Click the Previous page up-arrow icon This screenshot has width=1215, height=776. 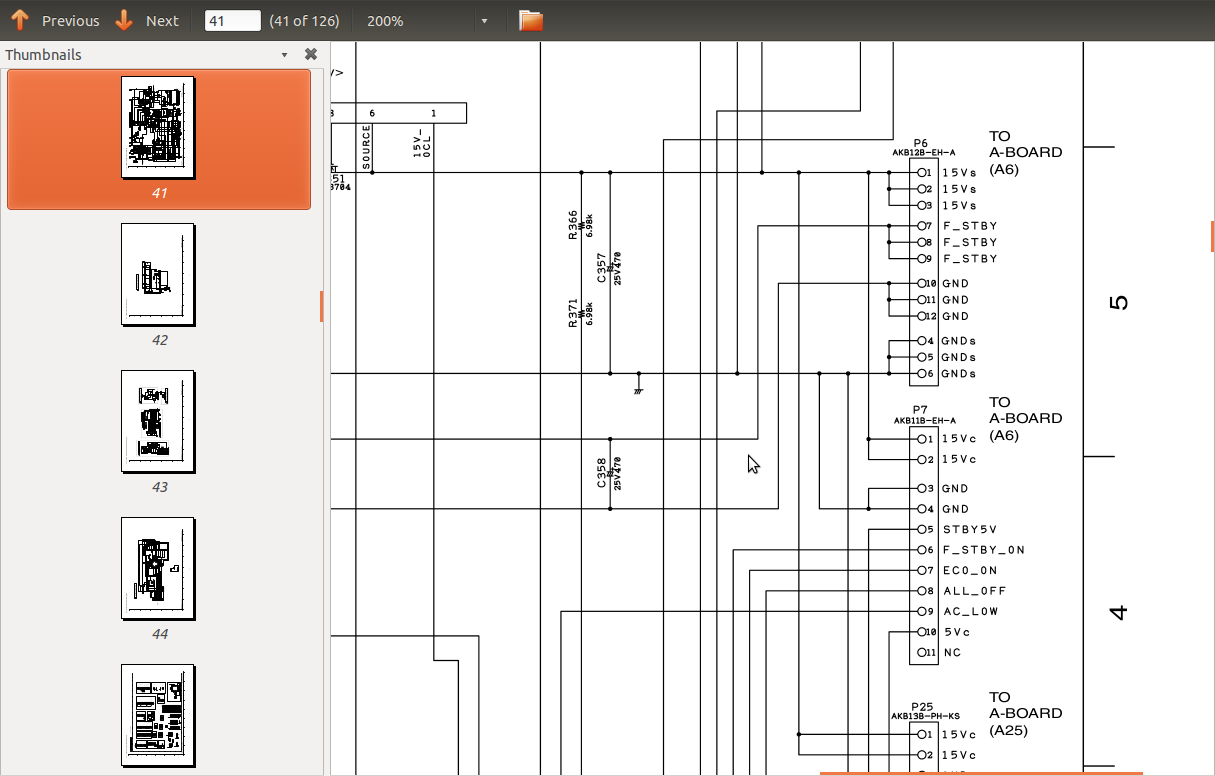[19, 20]
